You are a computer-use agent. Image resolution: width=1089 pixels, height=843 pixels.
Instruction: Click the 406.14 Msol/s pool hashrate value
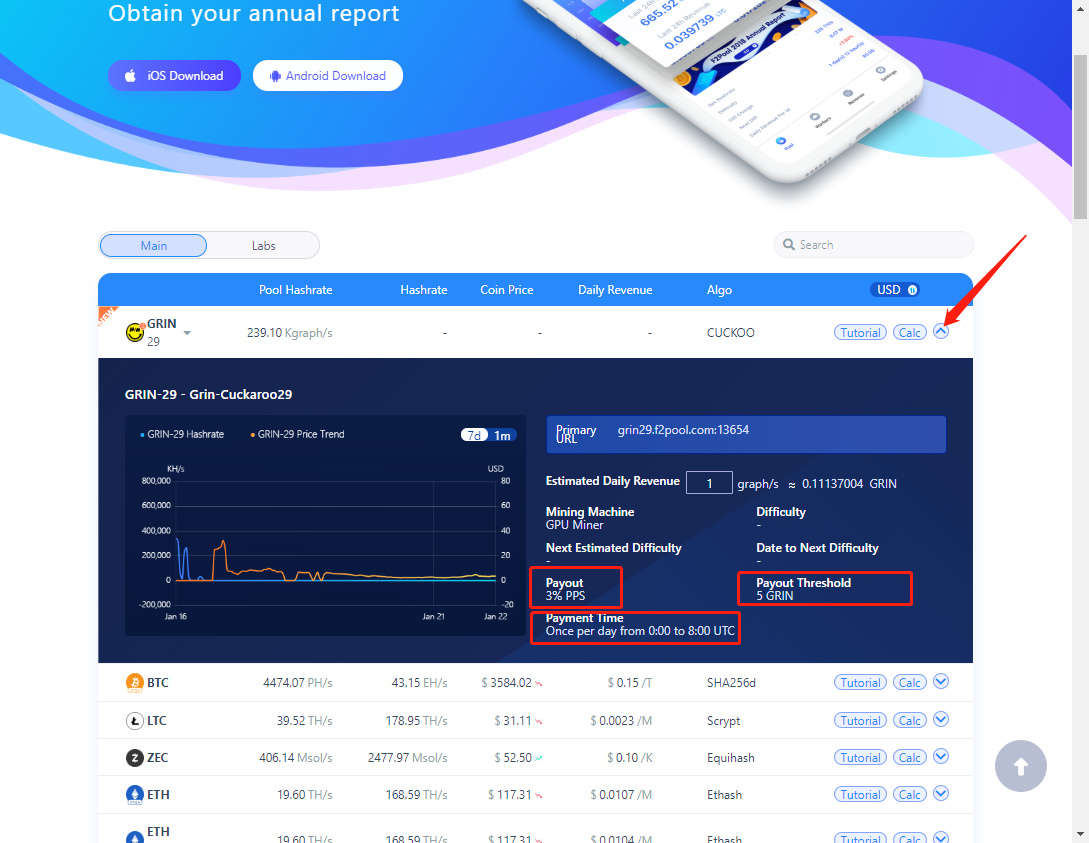click(295, 758)
